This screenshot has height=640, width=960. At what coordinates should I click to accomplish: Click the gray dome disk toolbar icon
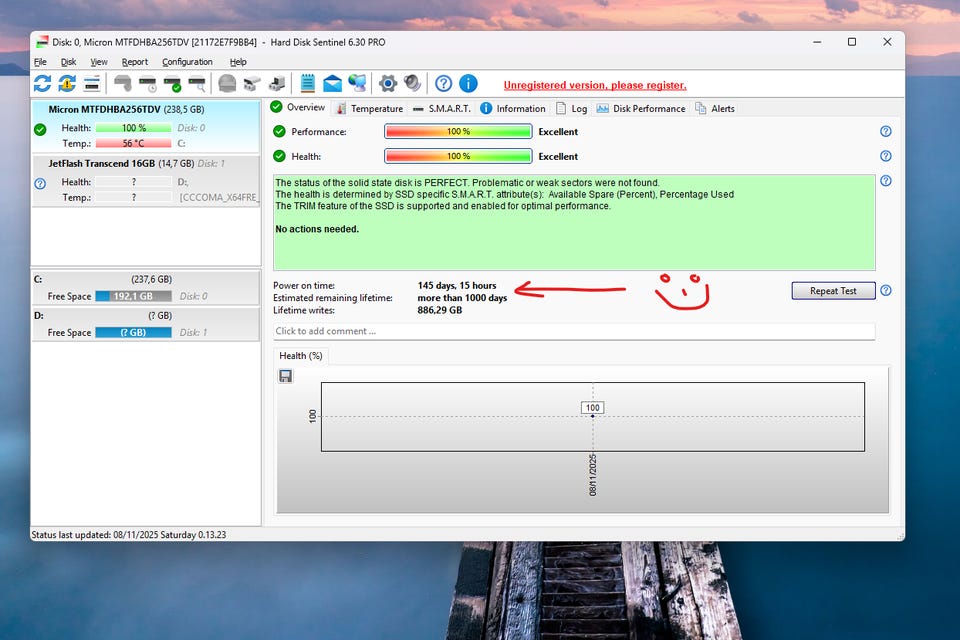coord(227,83)
